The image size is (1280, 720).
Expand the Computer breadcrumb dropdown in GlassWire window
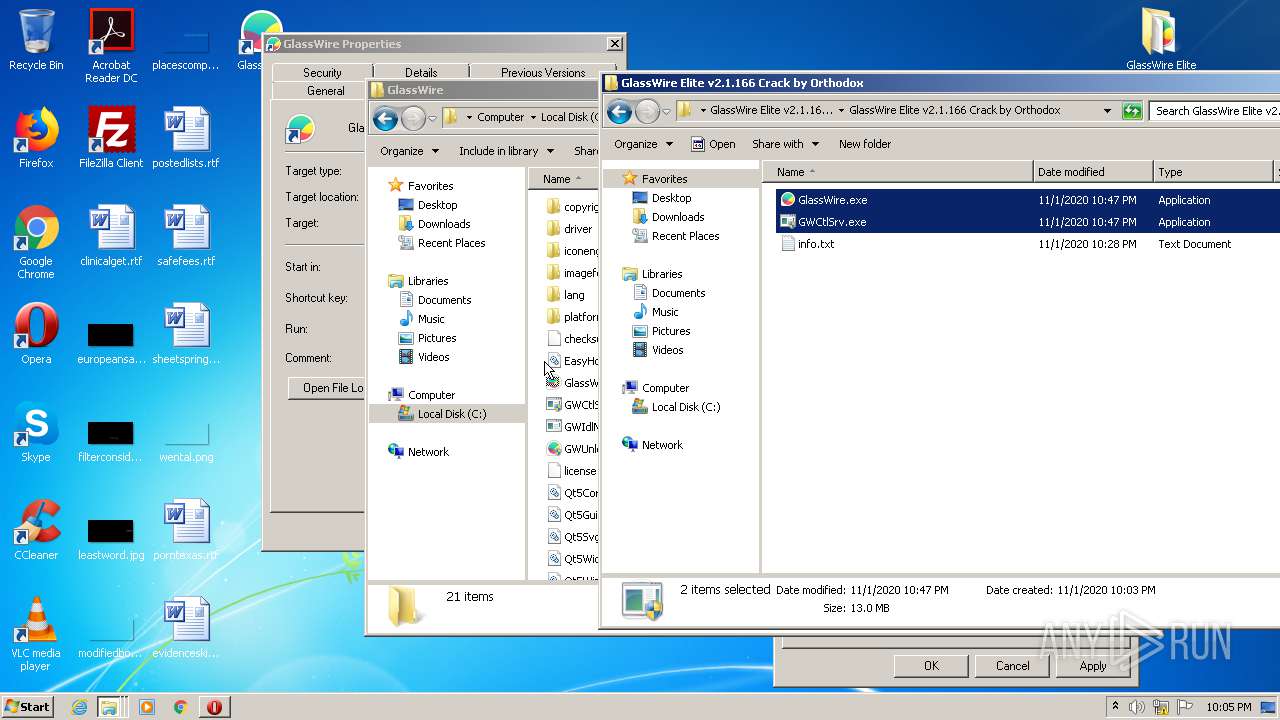[x=533, y=118]
